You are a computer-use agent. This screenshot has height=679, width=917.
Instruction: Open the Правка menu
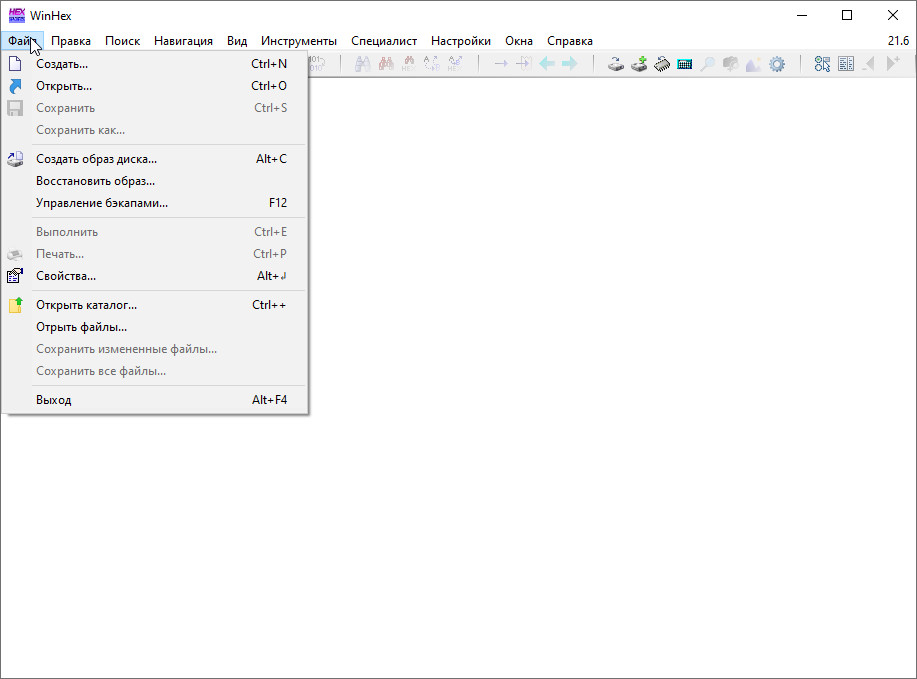[x=71, y=41]
